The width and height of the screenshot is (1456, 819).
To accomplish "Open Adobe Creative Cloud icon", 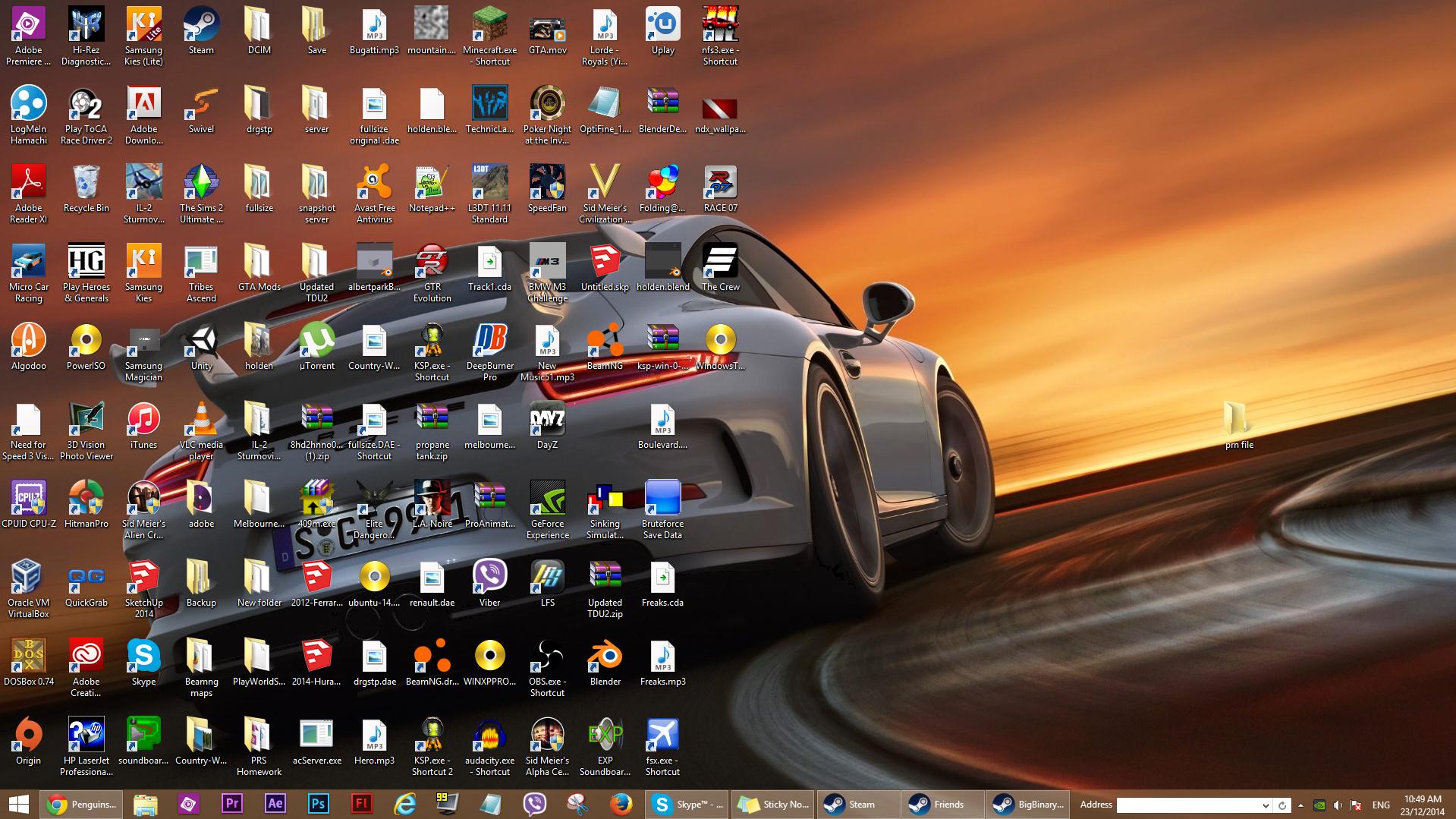I will (x=86, y=666).
